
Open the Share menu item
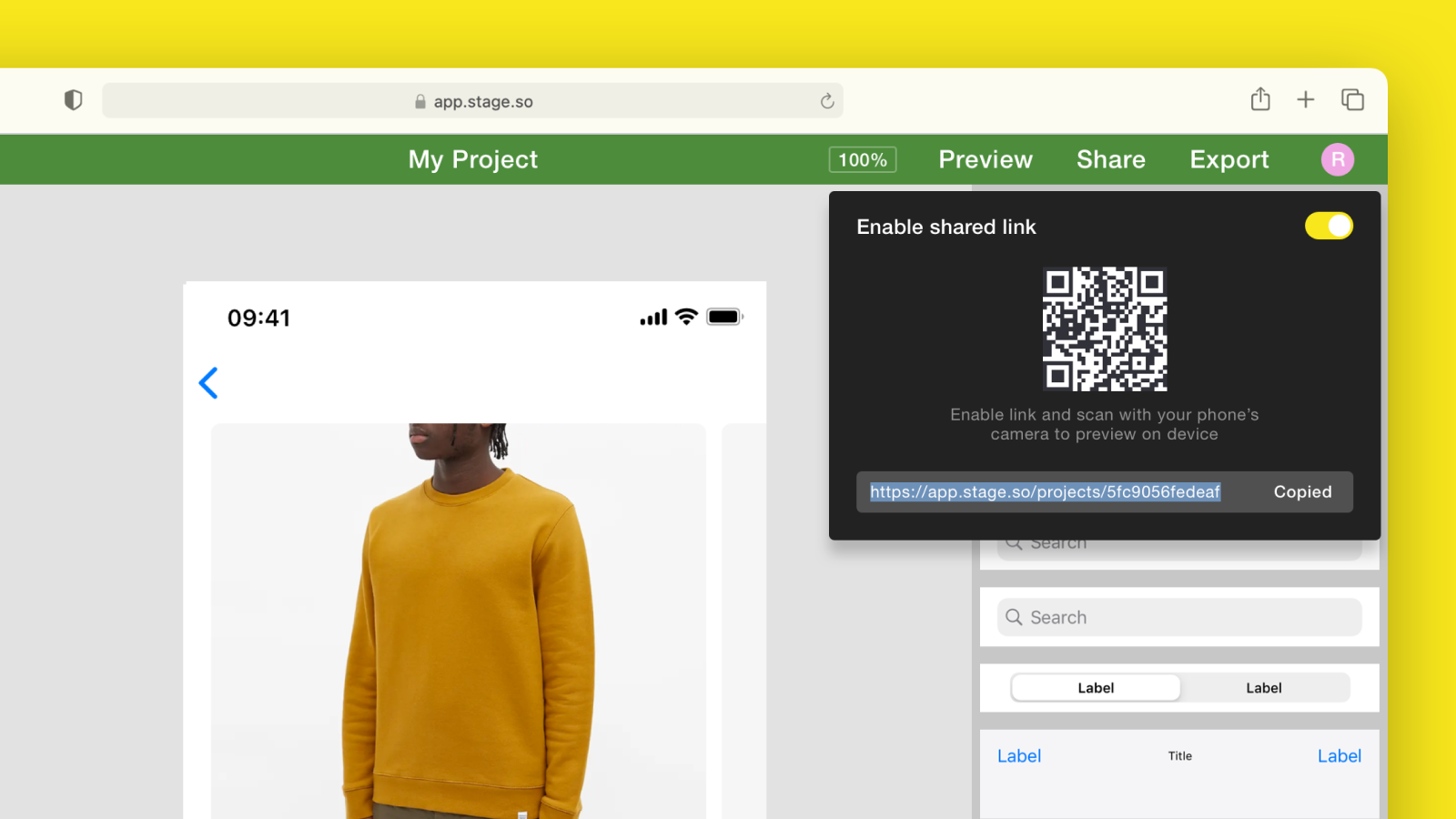pos(1111,159)
